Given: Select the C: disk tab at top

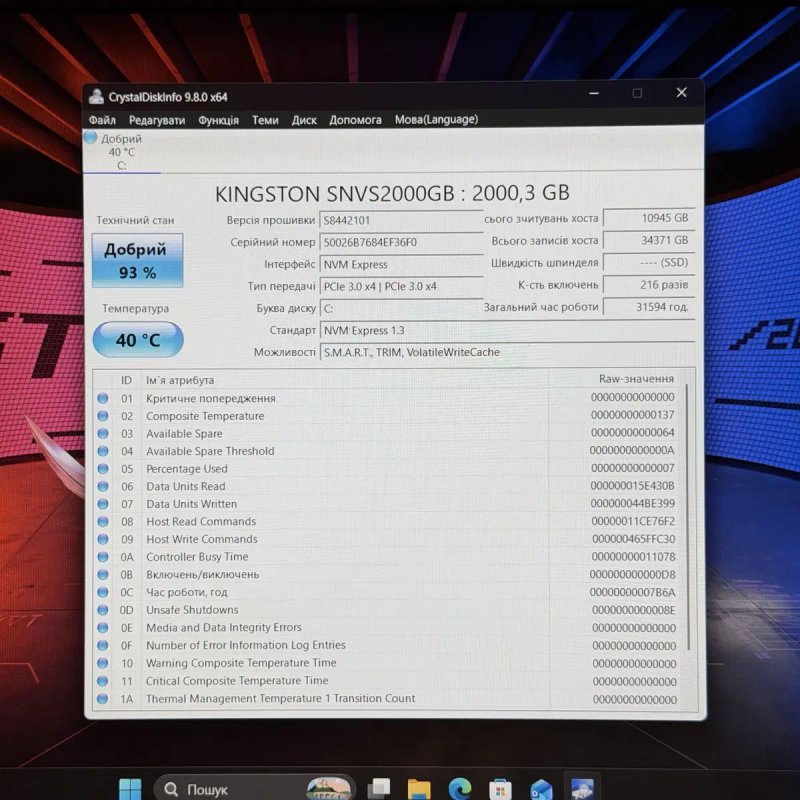Looking at the screenshot, I should 121,152.
